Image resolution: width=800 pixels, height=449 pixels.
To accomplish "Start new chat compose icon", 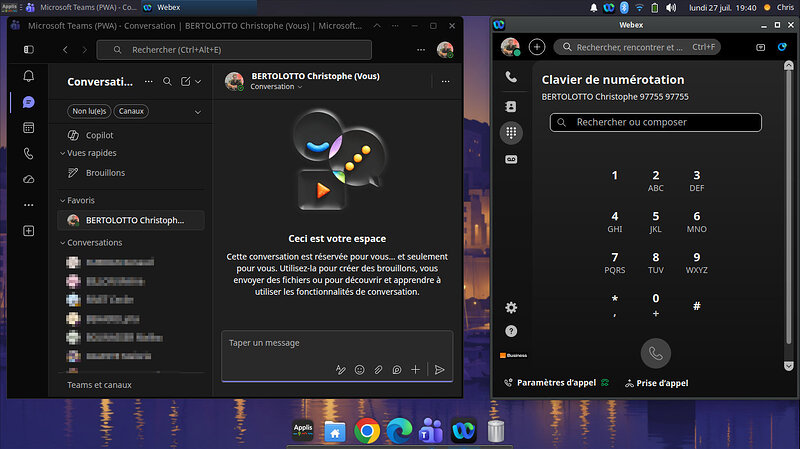I will (186, 82).
